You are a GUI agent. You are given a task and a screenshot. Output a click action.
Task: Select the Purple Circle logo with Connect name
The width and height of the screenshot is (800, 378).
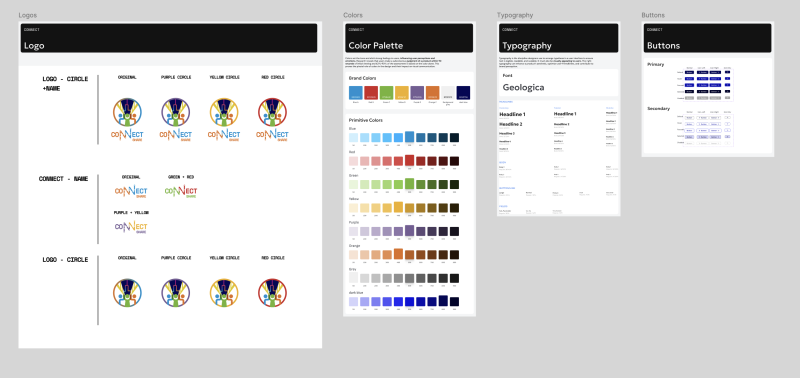point(176,120)
